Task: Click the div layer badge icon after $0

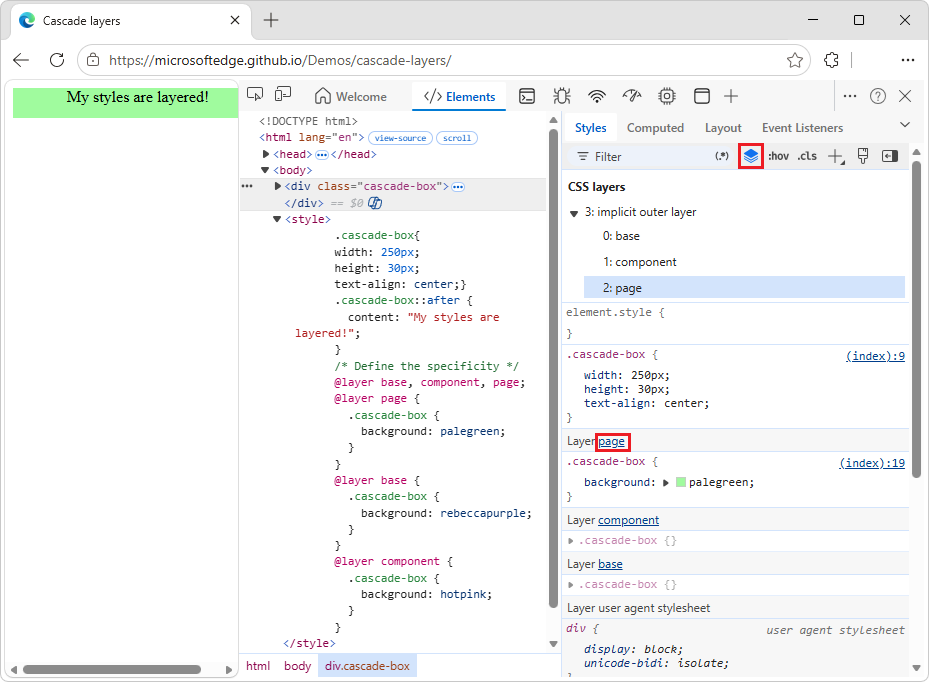Action: [375, 203]
